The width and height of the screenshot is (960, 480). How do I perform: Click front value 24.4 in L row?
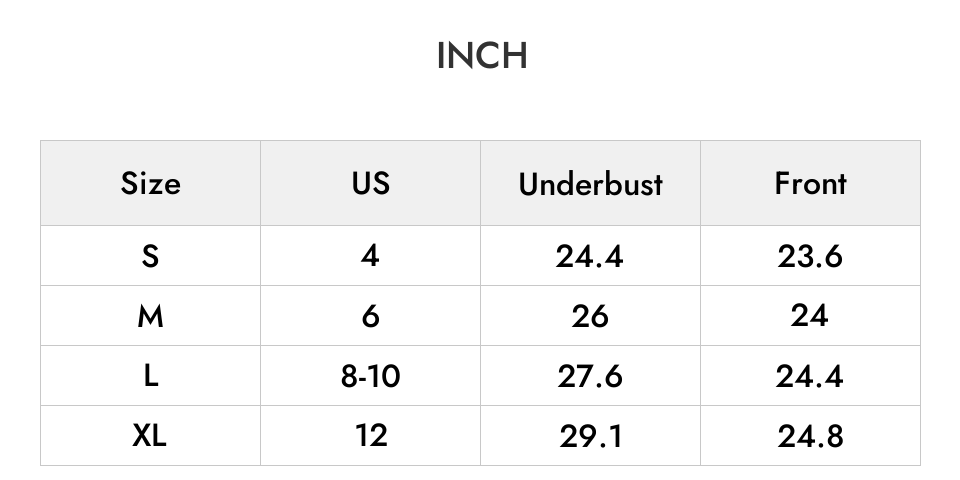pos(810,376)
